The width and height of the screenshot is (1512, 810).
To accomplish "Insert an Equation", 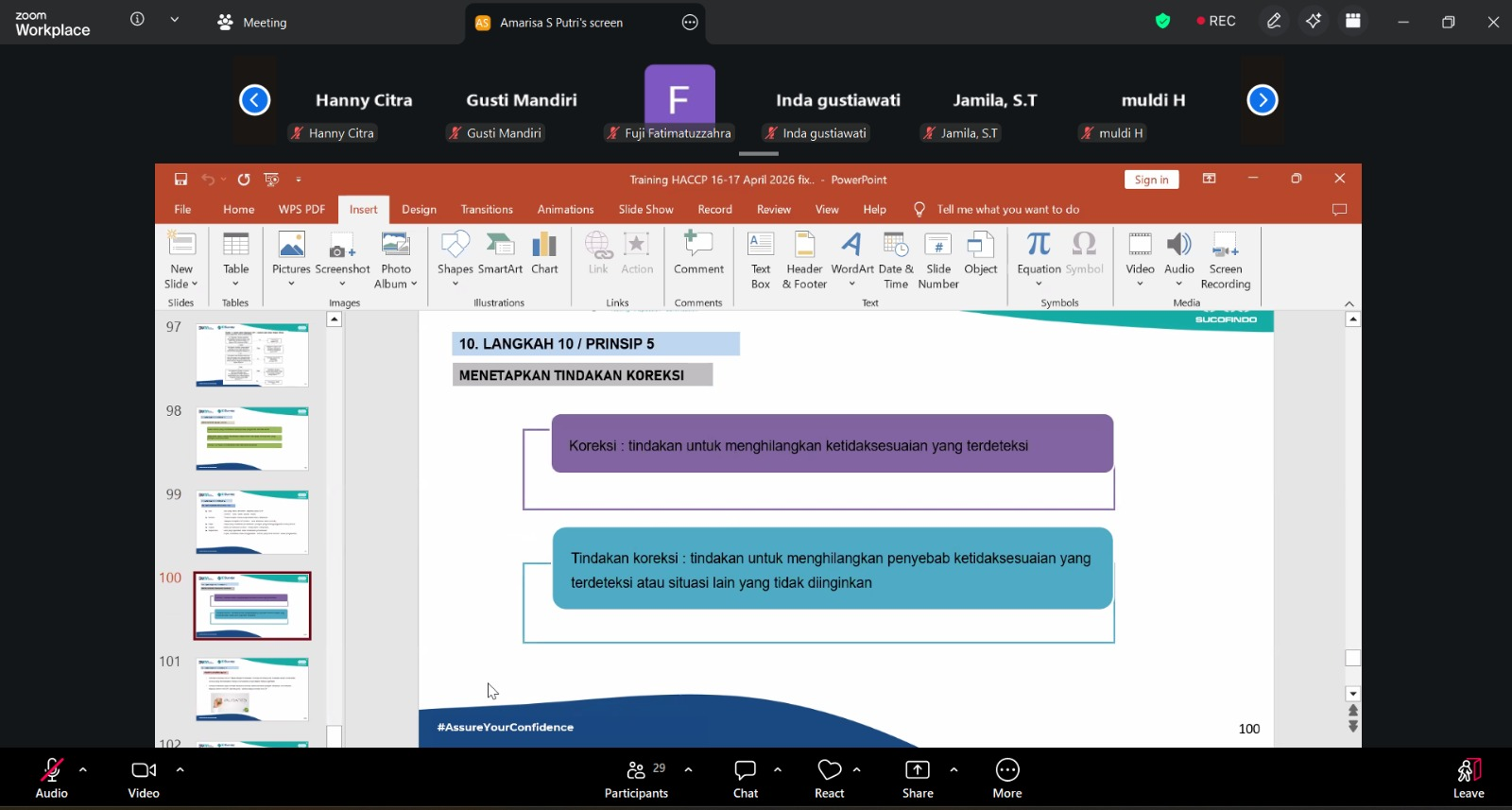I will (x=1039, y=260).
